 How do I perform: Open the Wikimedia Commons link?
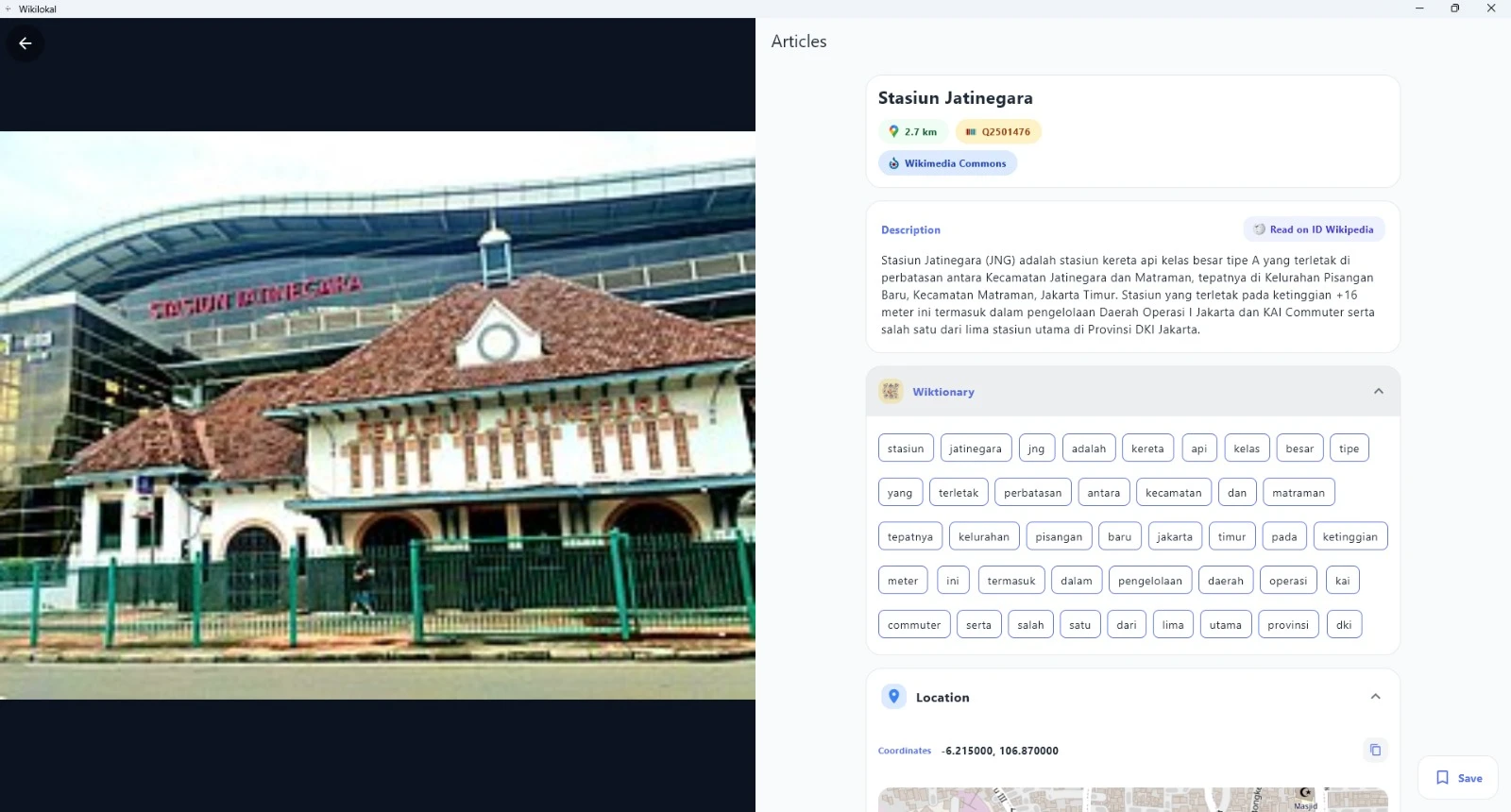point(947,163)
